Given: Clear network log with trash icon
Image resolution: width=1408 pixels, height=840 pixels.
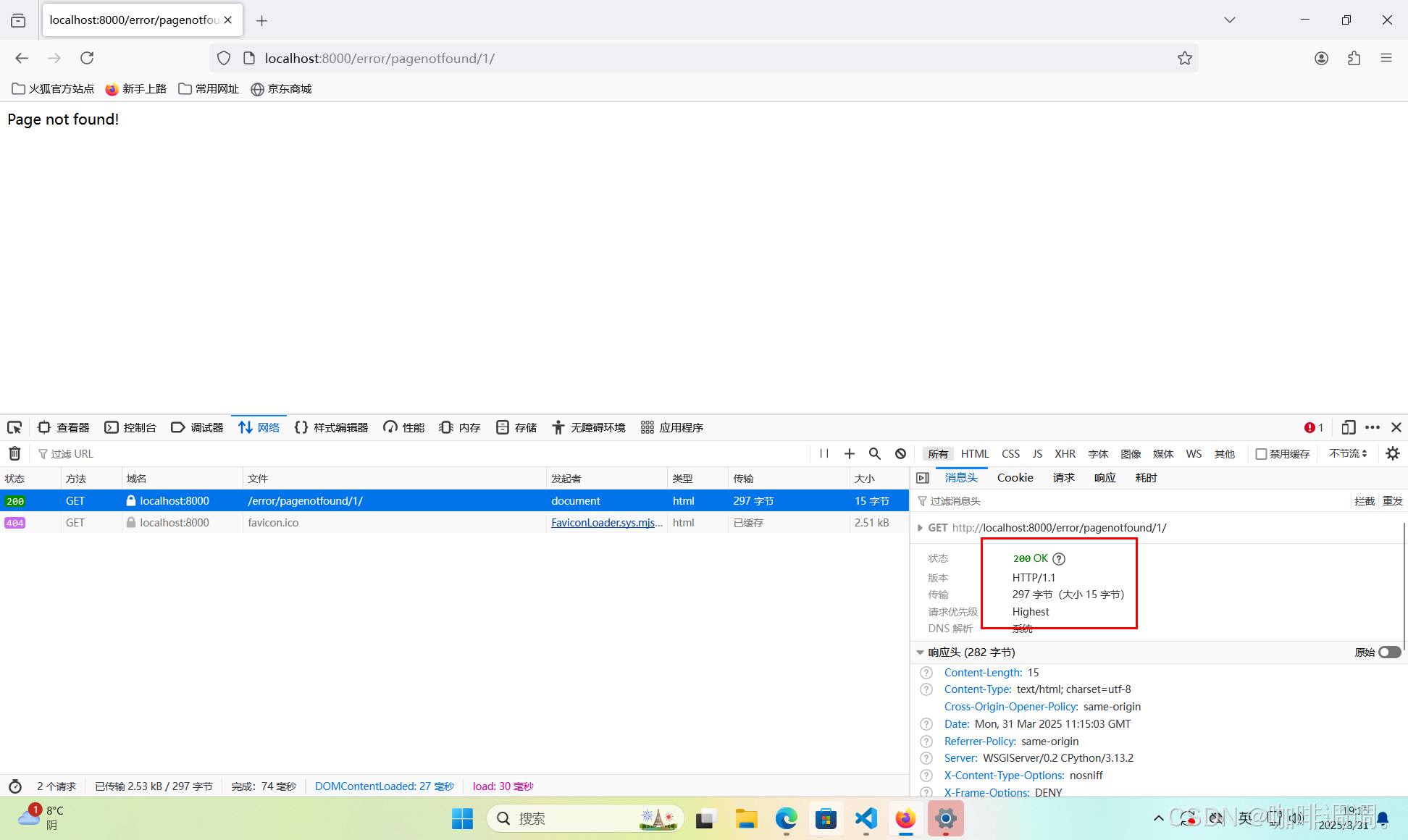Looking at the screenshot, I should (14, 453).
